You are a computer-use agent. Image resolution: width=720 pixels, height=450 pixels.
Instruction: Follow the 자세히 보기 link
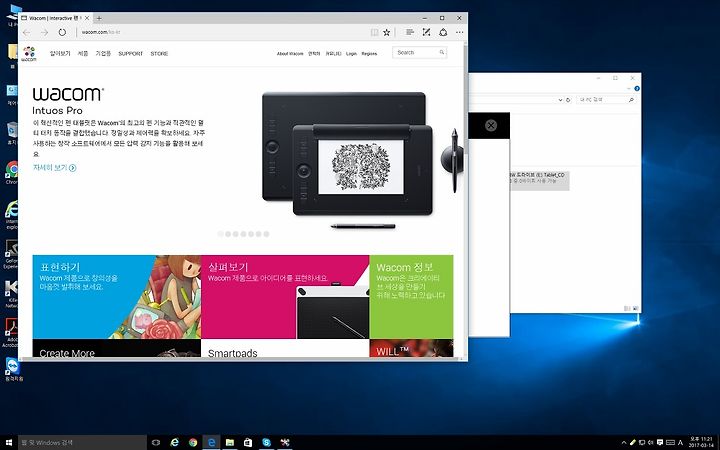pyautogui.click(x=54, y=168)
